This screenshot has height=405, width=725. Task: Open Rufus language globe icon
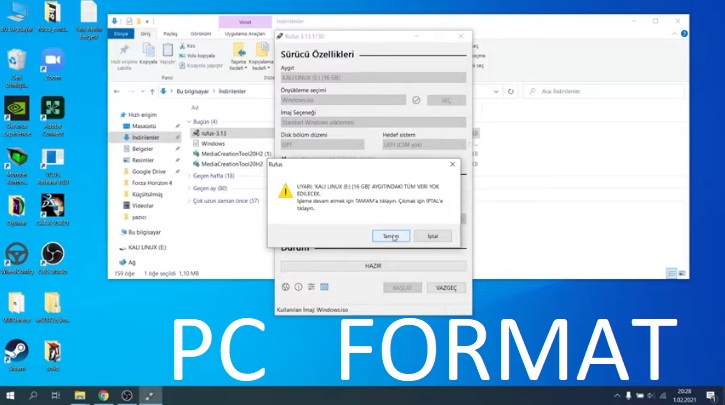click(286, 287)
